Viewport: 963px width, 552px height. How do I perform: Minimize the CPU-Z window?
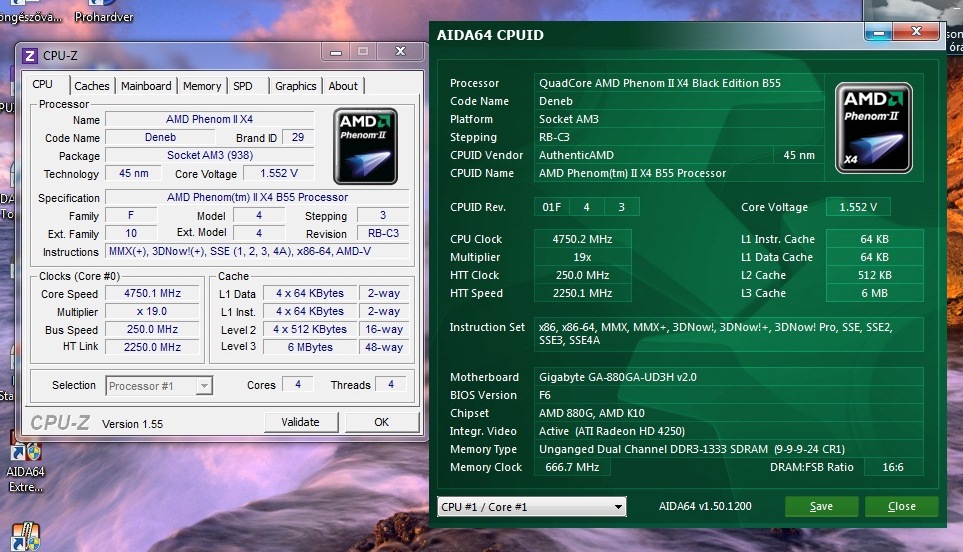(x=336, y=52)
